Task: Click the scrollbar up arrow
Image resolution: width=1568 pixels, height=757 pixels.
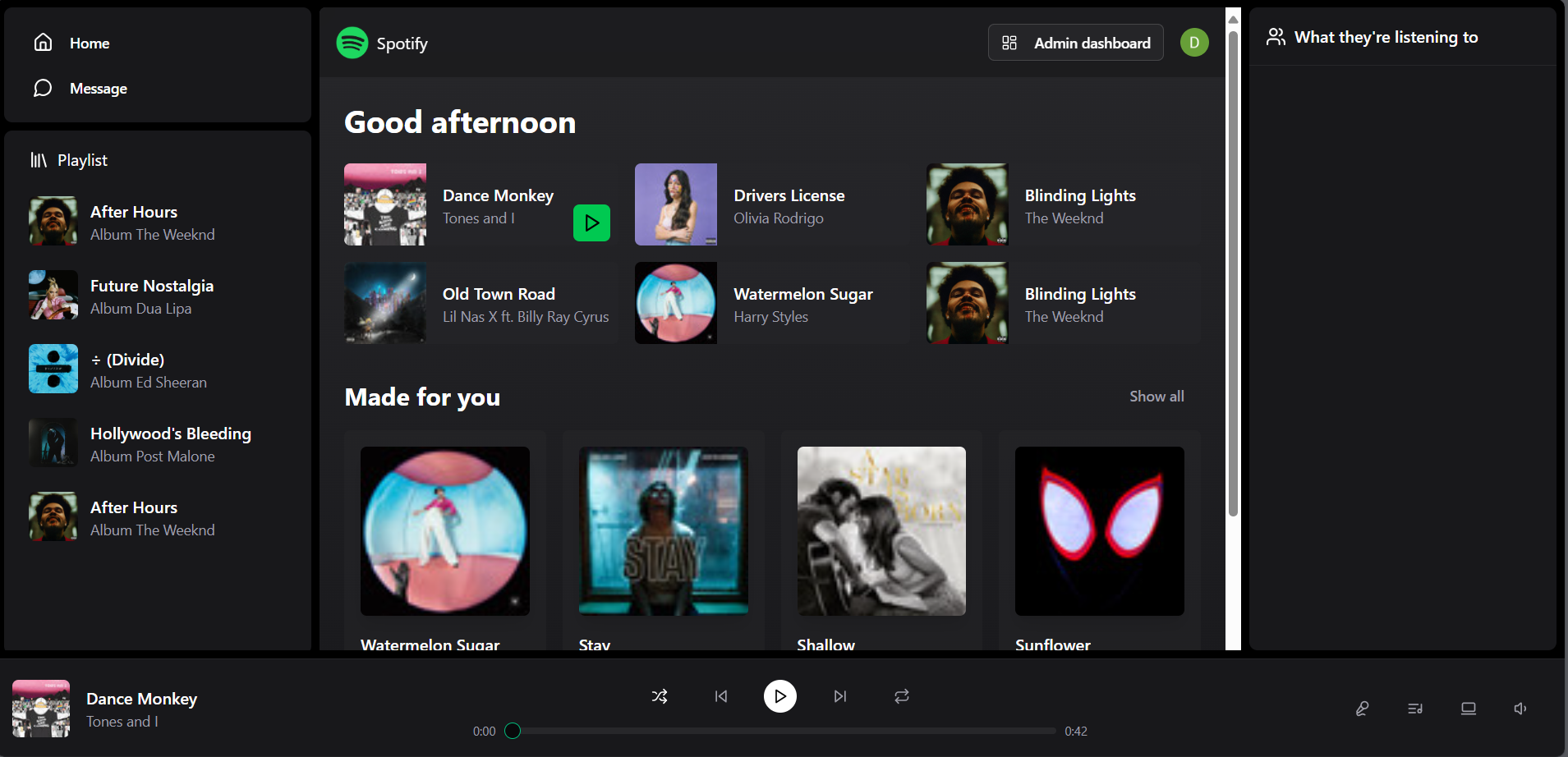Action: click(1233, 19)
